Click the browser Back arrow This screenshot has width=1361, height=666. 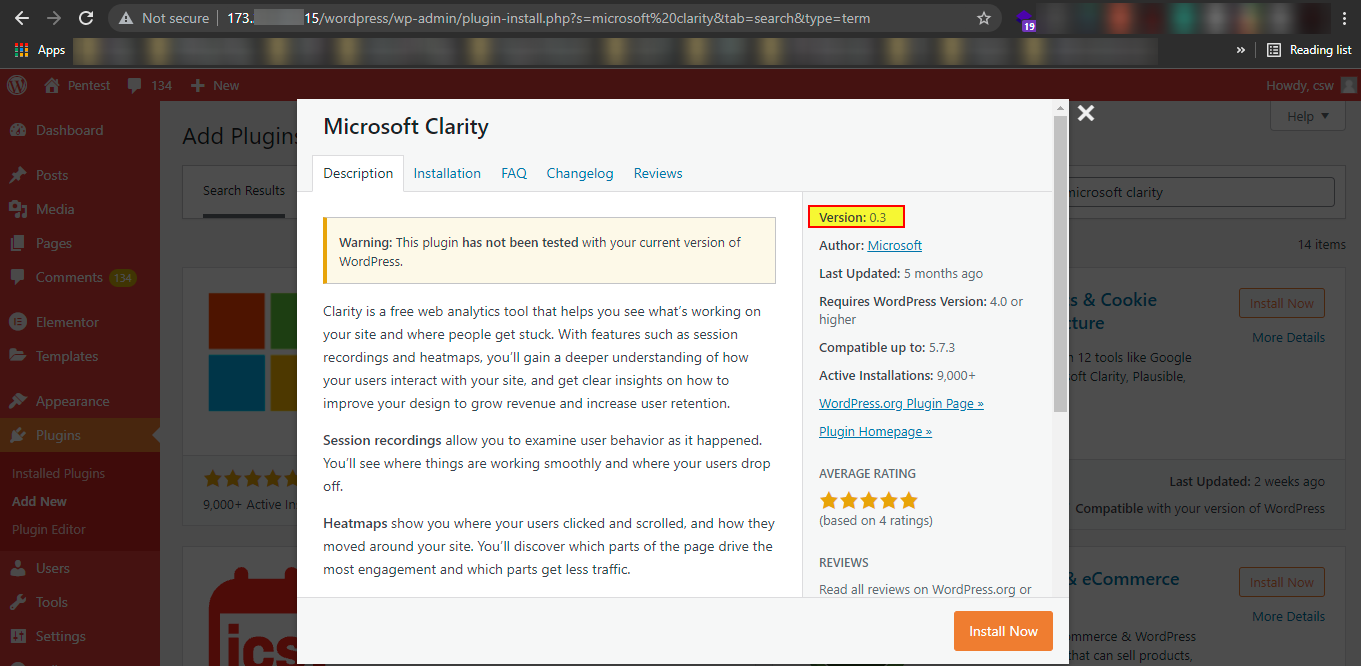click(22, 18)
